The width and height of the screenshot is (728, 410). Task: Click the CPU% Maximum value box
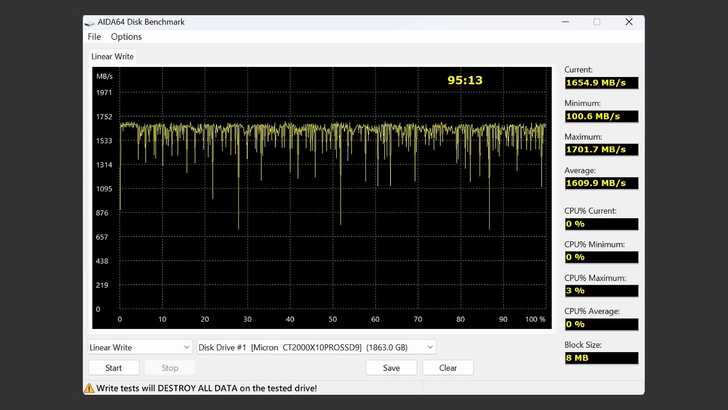[600, 290]
